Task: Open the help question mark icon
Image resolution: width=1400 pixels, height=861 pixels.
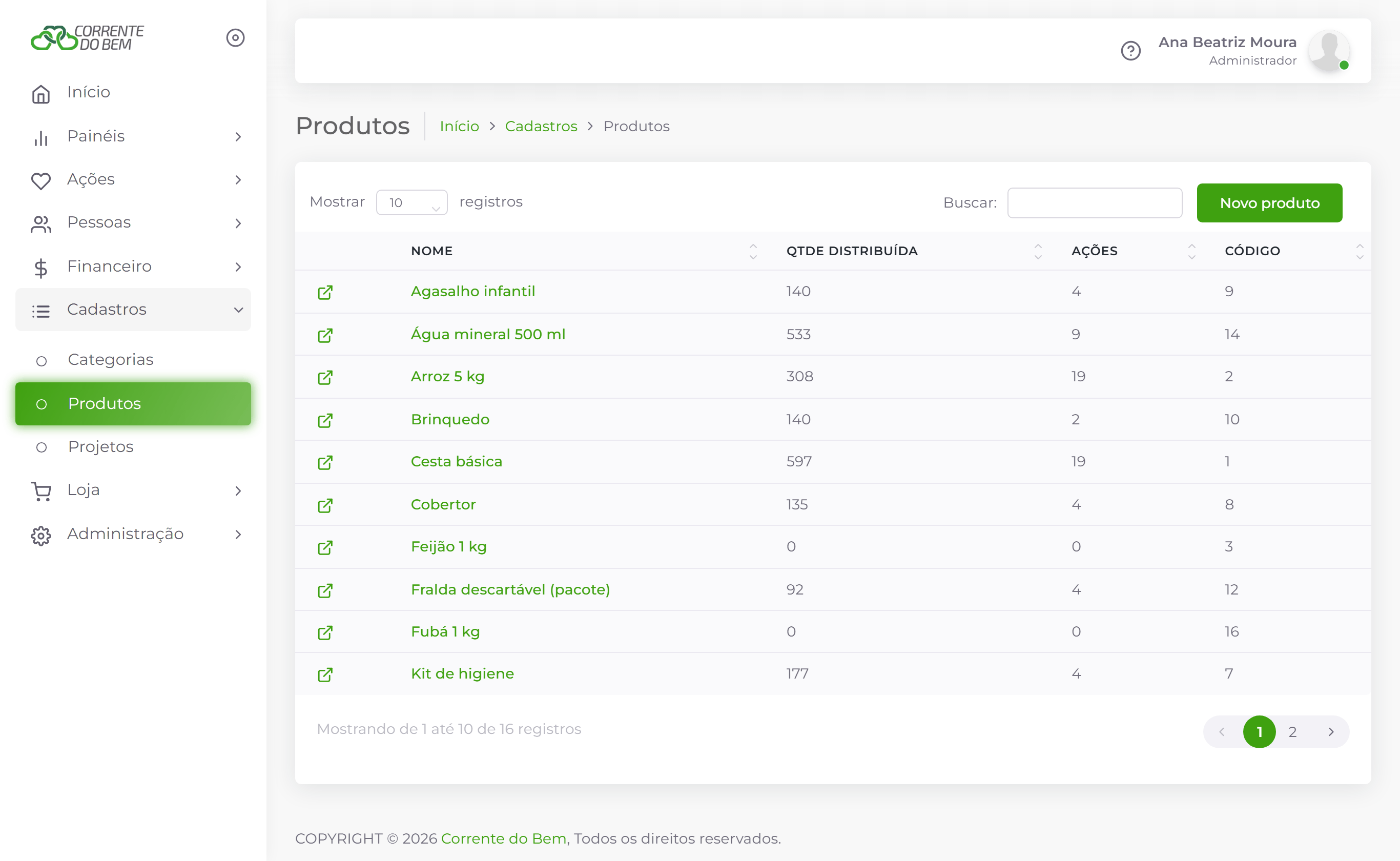Action: [x=1130, y=51]
